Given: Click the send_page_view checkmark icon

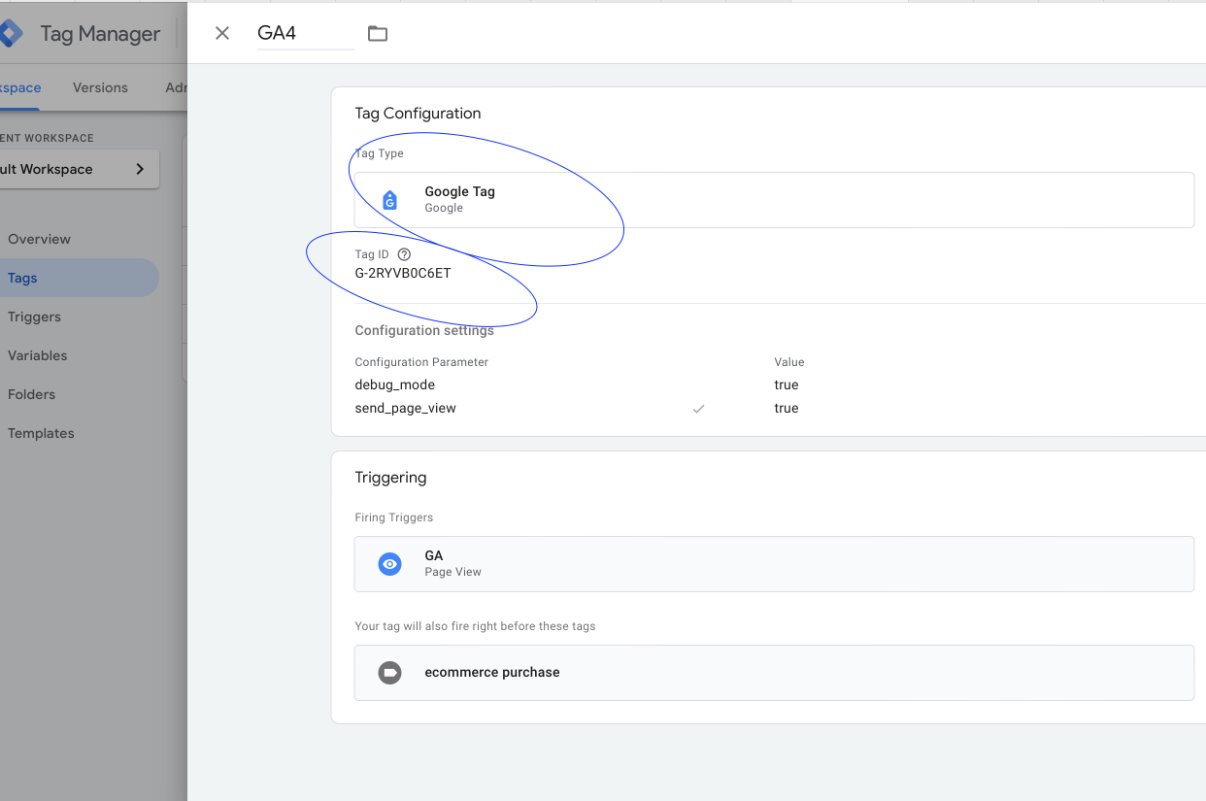Looking at the screenshot, I should tap(698, 409).
